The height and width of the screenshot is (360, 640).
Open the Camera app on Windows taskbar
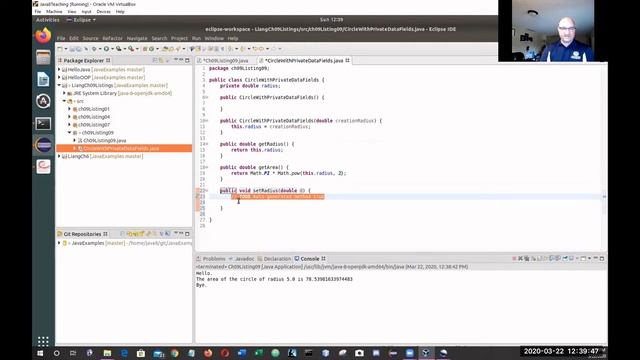tap(359, 353)
